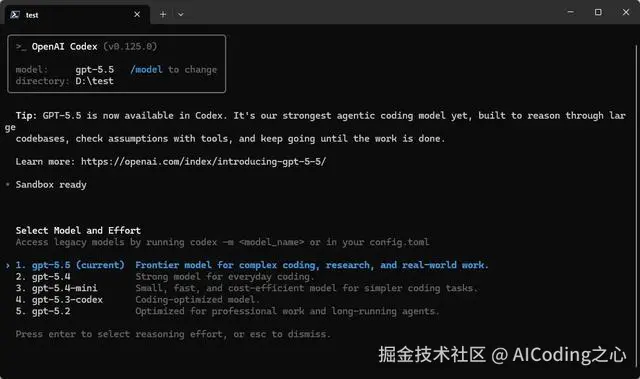Image resolution: width=640 pixels, height=379 pixels.
Task: Click the version number v0.125.0
Action: point(130,47)
